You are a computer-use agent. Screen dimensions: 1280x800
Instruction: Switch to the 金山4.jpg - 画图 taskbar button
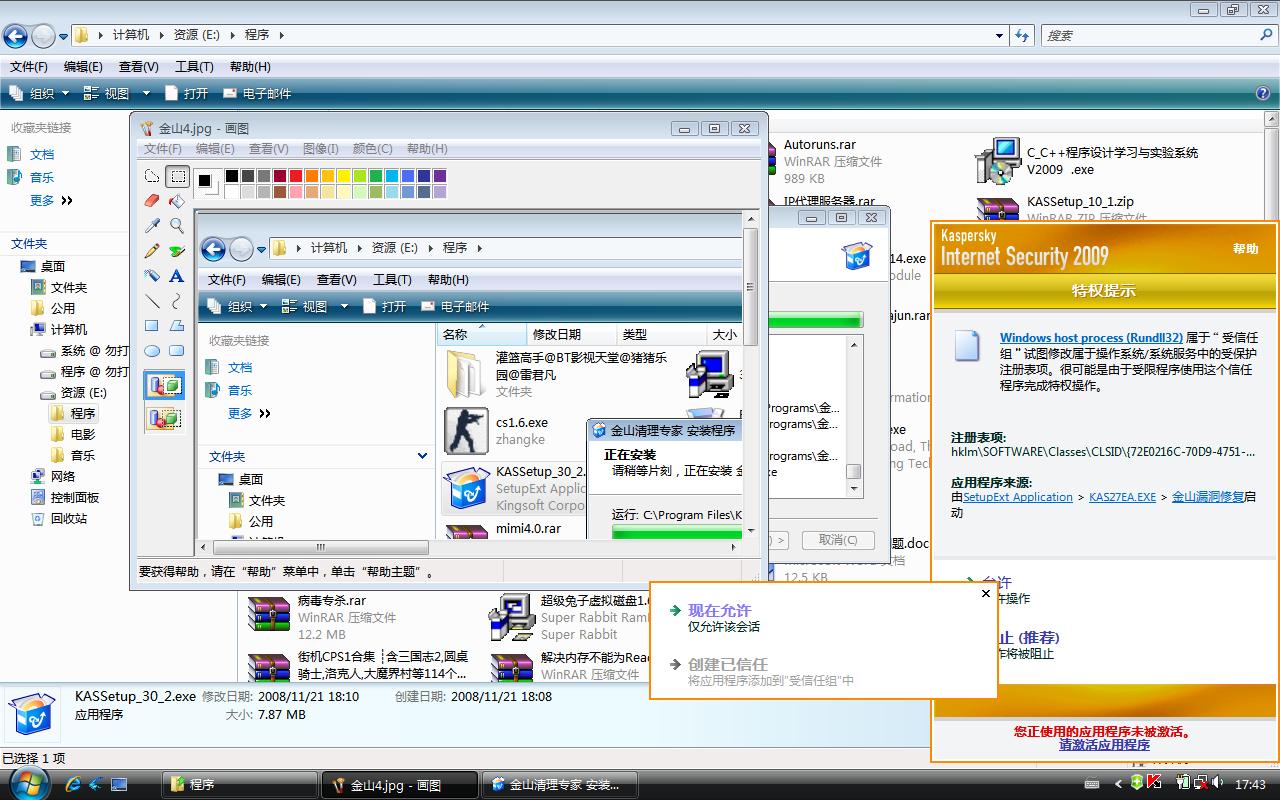401,785
